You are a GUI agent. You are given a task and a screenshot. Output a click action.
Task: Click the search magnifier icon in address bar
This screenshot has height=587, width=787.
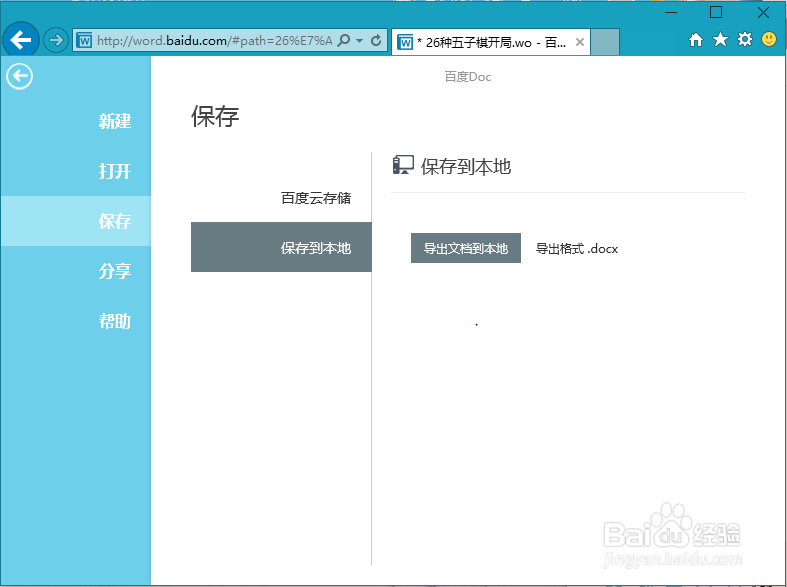coord(344,40)
